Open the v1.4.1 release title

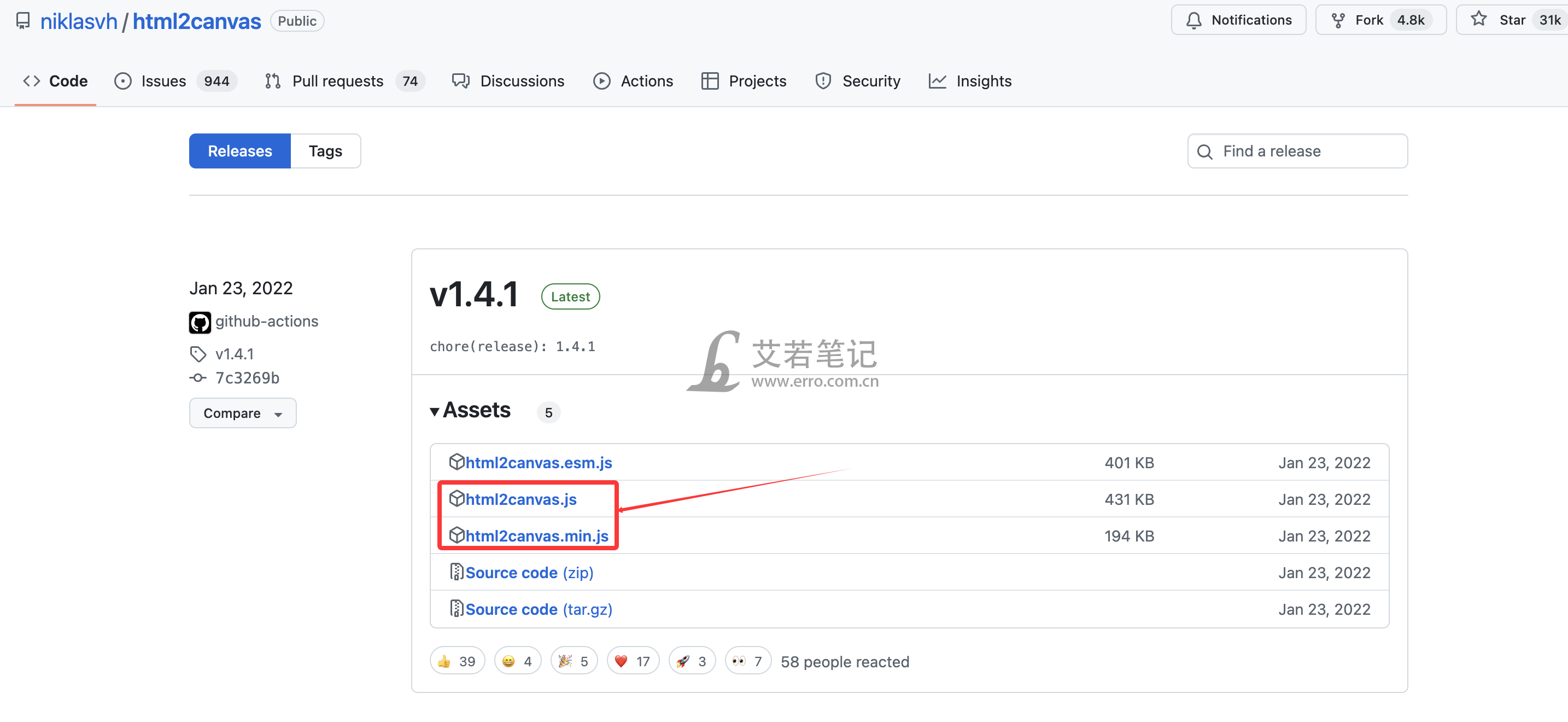point(474,295)
